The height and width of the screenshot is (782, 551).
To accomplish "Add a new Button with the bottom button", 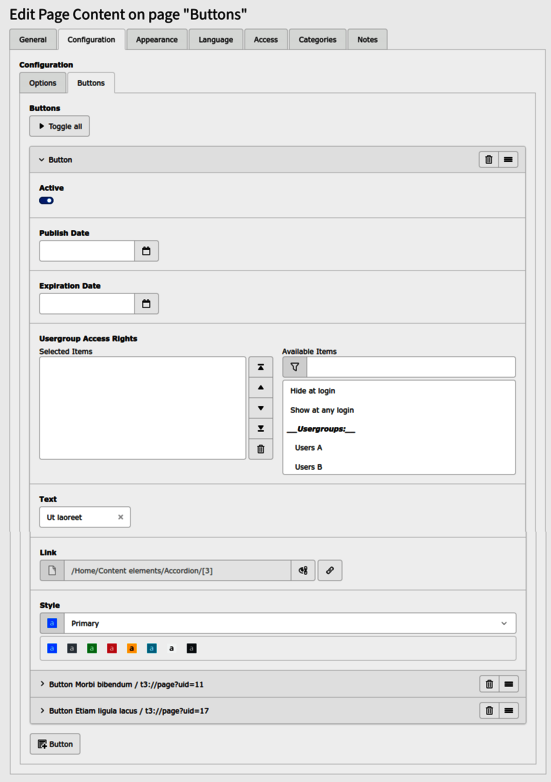I will [x=55, y=744].
